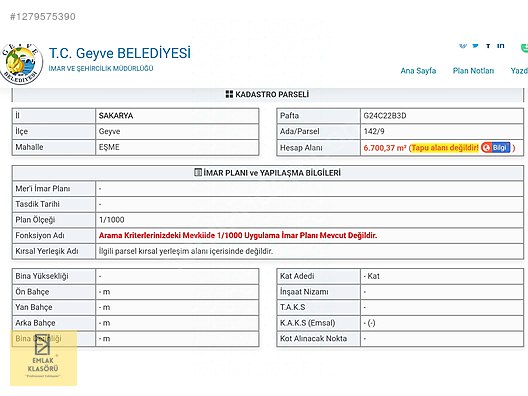Image resolution: width=528 pixels, height=396 pixels.
Task: Click the Kırsal Yerleşik Adı label
Action: [47, 251]
